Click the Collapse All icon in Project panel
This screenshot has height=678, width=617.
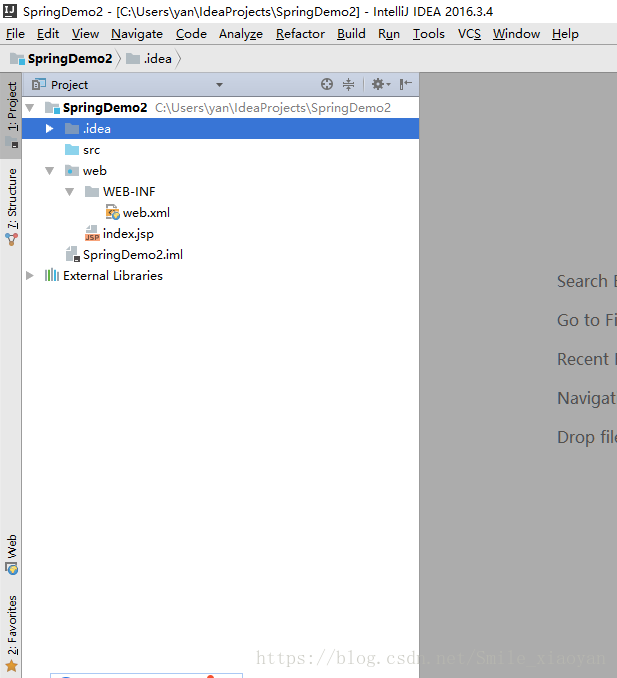[x=348, y=84]
